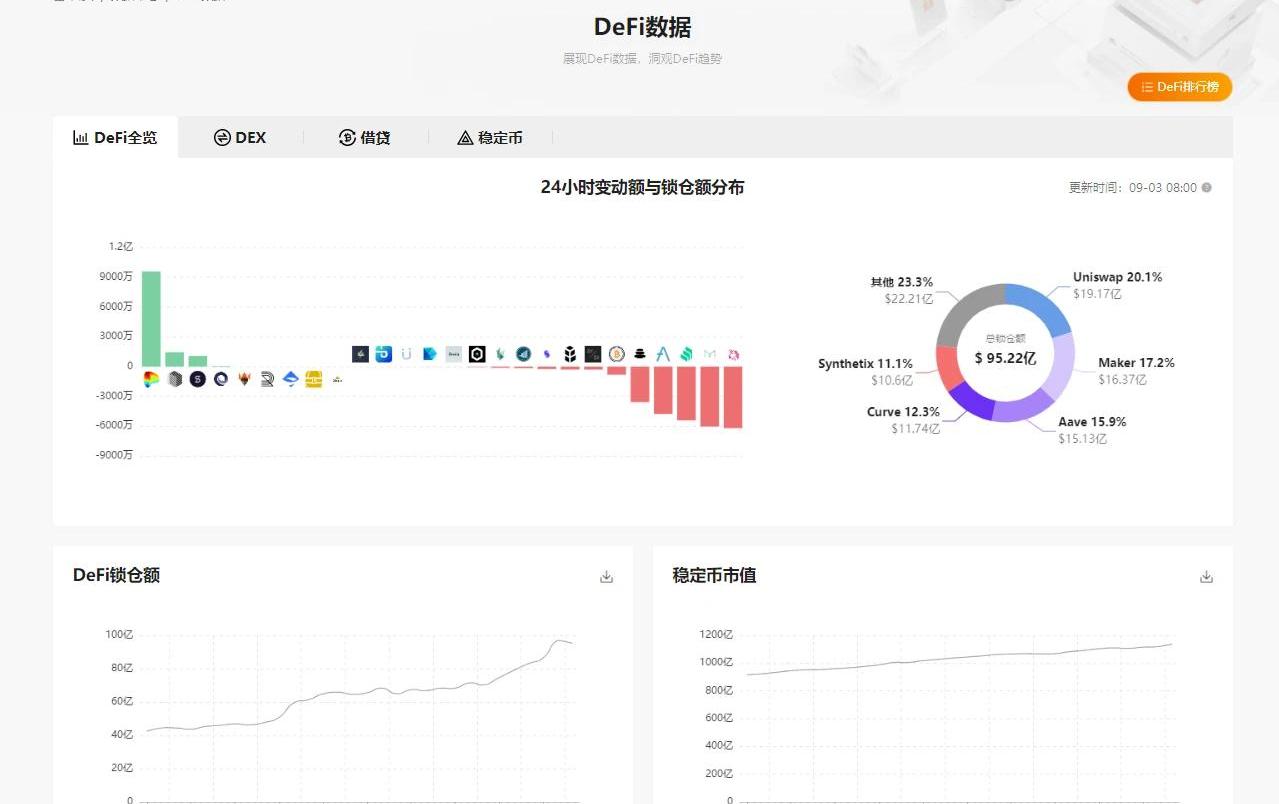The width and height of the screenshot is (1279, 804).
Task: Click the Curve 12.3% label
Action: (903, 412)
